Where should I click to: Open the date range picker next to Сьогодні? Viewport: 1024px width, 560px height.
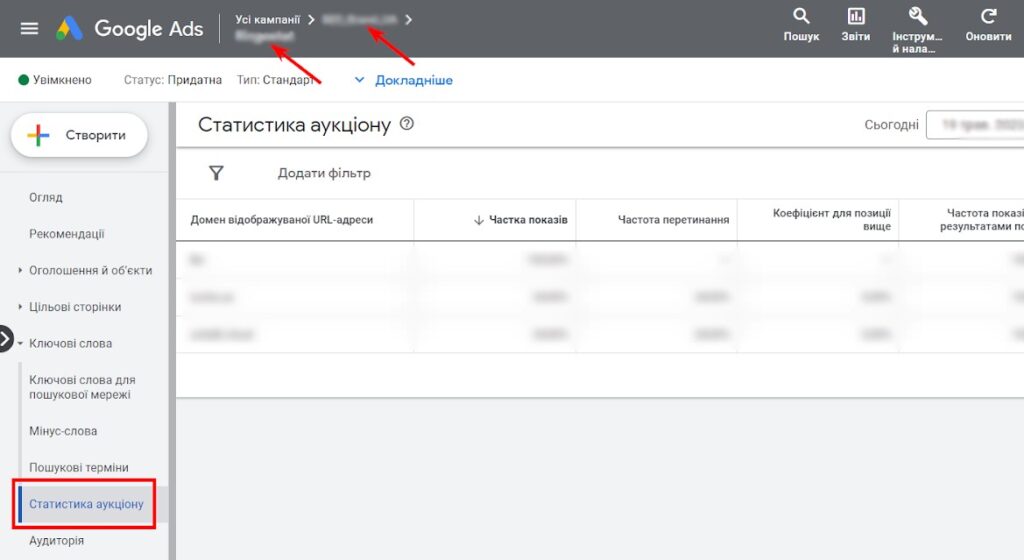pyautogui.click(x=975, y=125)
